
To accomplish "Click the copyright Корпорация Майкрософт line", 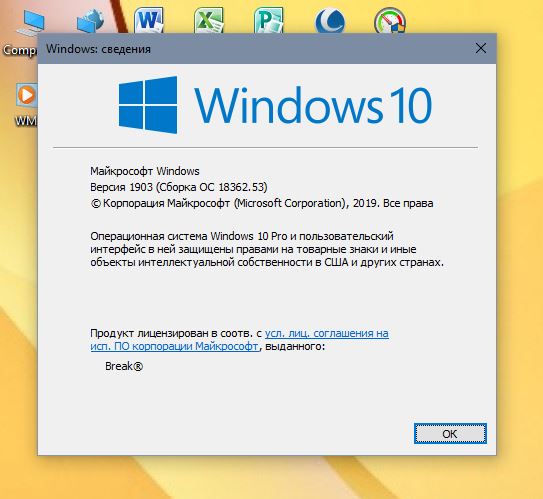I will (x=262, y=203).
